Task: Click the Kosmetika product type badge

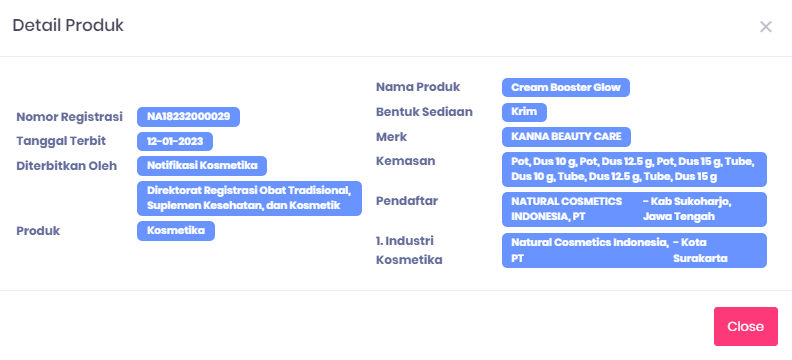Action: pos(176,231)
